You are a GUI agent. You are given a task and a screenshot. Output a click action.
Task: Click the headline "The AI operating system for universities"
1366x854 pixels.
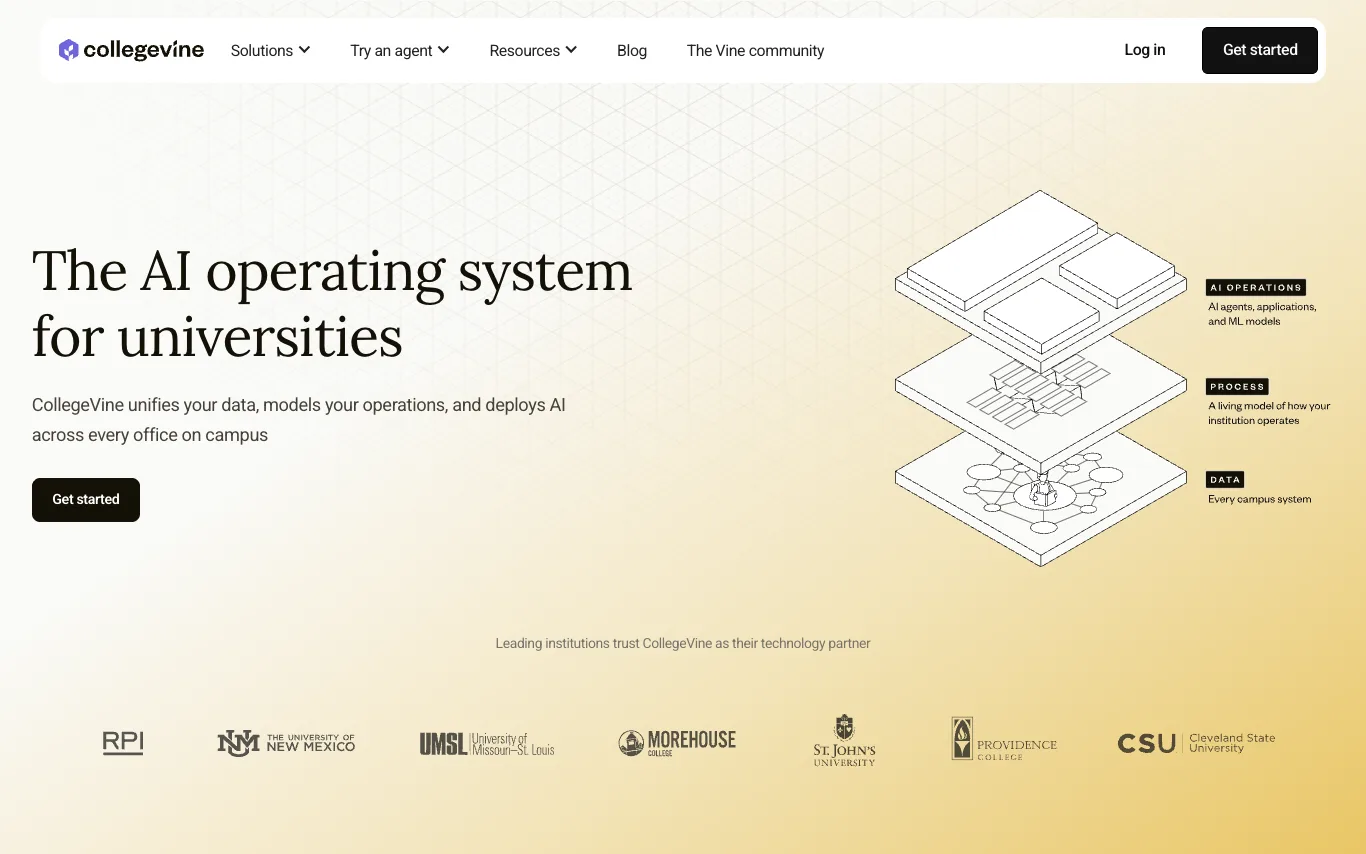(x=332, y=304)
